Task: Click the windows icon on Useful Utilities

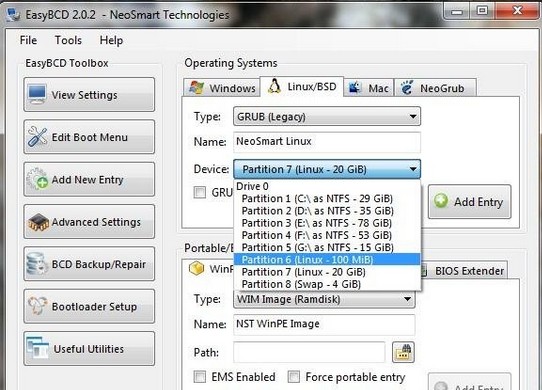Action: tap(38, 347)
